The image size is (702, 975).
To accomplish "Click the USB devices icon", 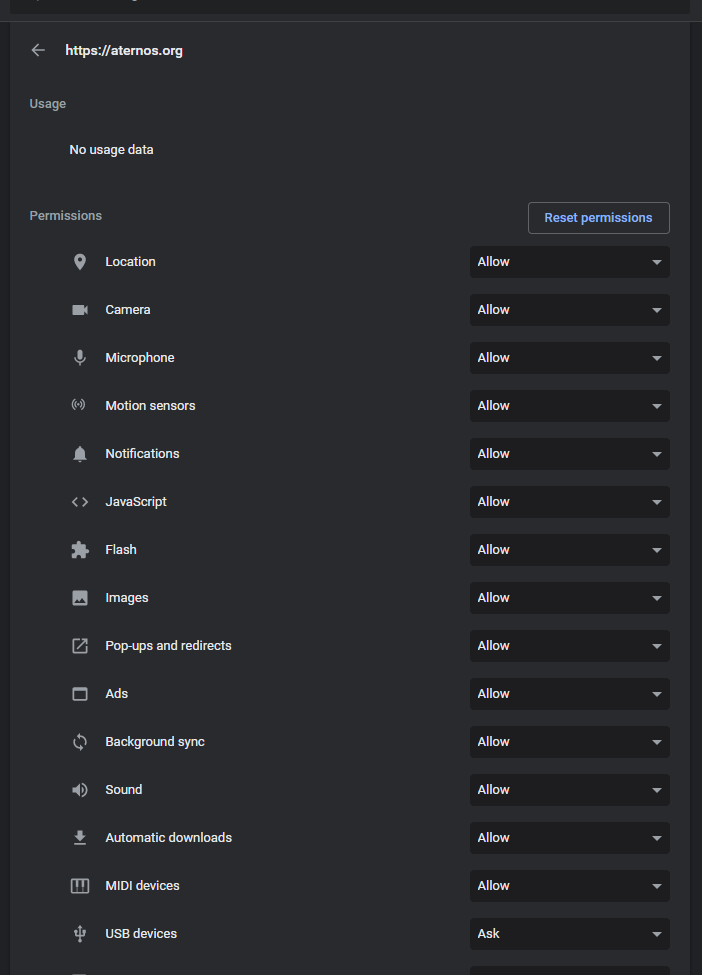I will (80, 933).
